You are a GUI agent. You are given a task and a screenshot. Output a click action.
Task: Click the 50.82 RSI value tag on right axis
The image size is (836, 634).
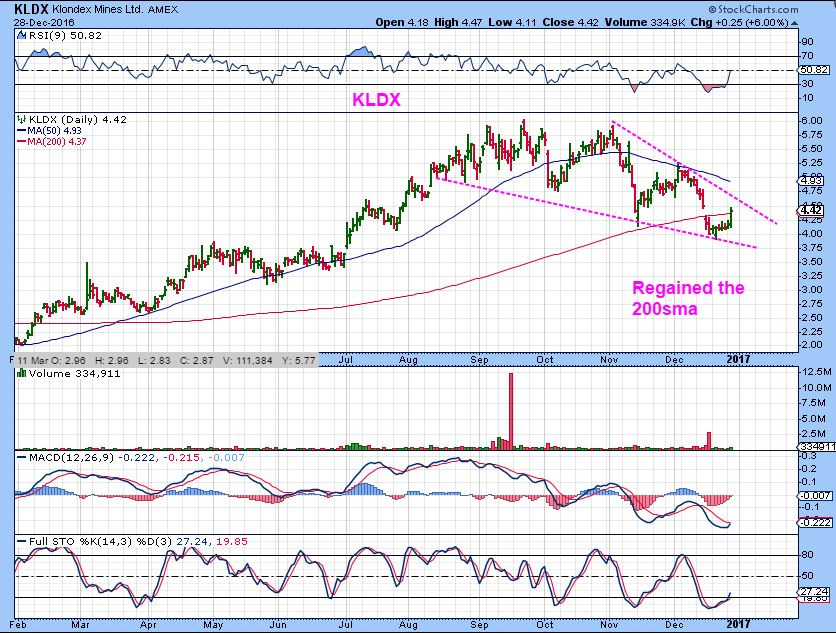(814, 70)
